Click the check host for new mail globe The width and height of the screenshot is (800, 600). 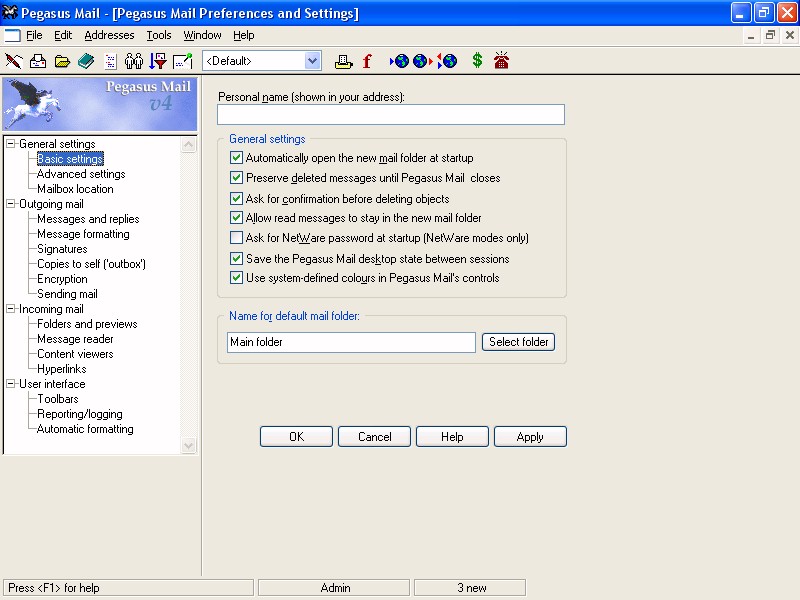coord(399,61)
